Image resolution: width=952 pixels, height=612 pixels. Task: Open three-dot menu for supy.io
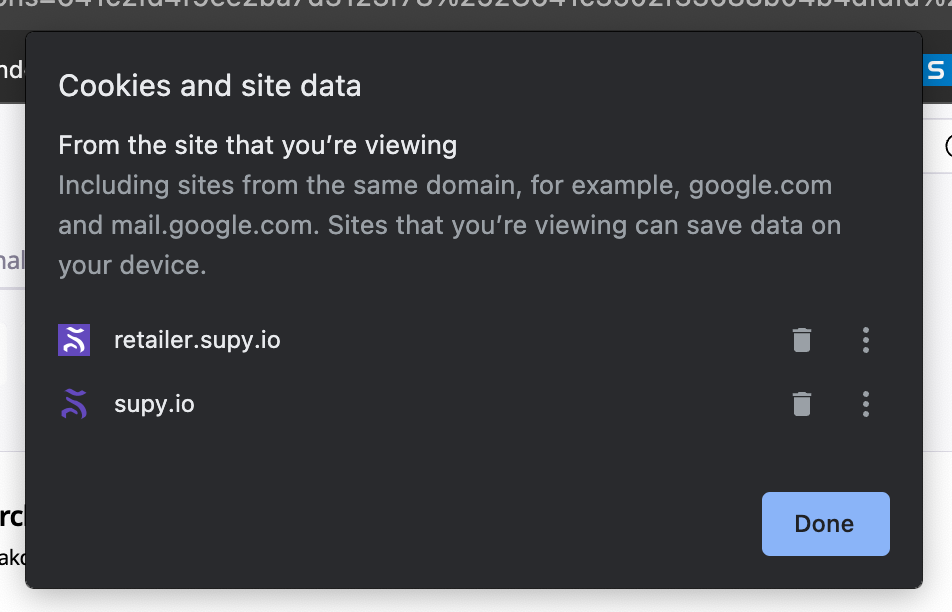pos(866,404)
